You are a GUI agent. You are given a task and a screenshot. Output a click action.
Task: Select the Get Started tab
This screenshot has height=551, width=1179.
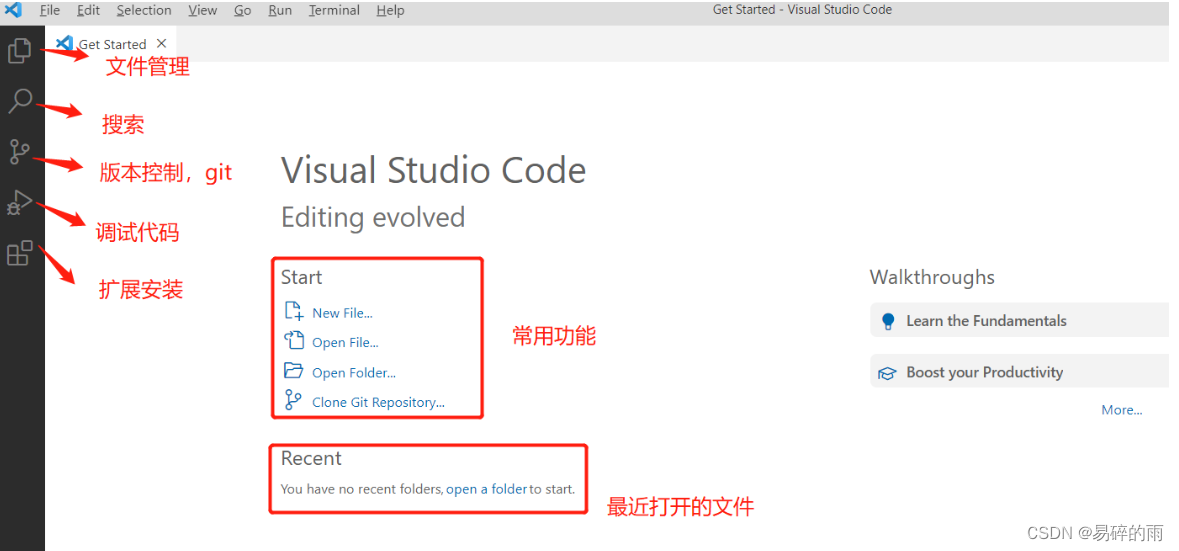pyautogui.click(x=111, y=44)
